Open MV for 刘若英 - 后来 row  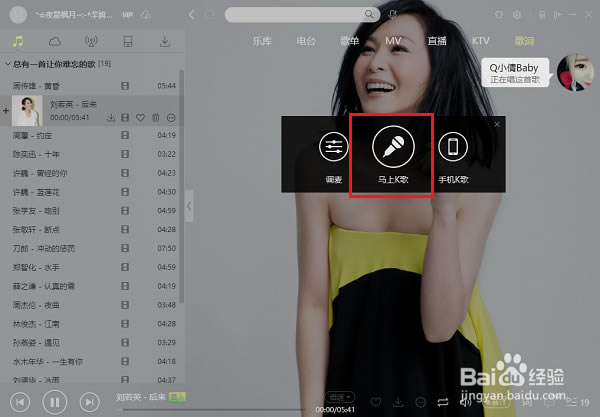[x=125, y=117]
